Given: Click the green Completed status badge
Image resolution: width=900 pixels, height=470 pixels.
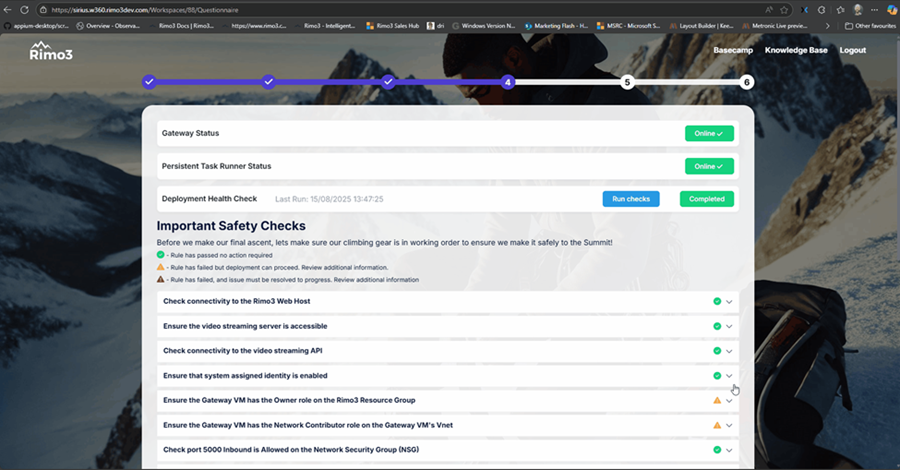Looking at the screenshot, I should (x=706, y=199).
